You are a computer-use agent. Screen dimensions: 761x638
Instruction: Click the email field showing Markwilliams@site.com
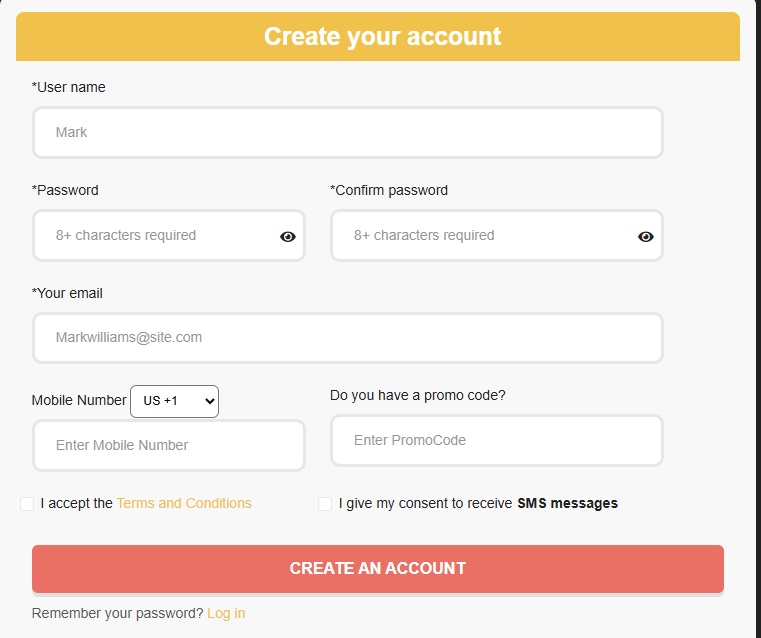(x=347, y=338)
